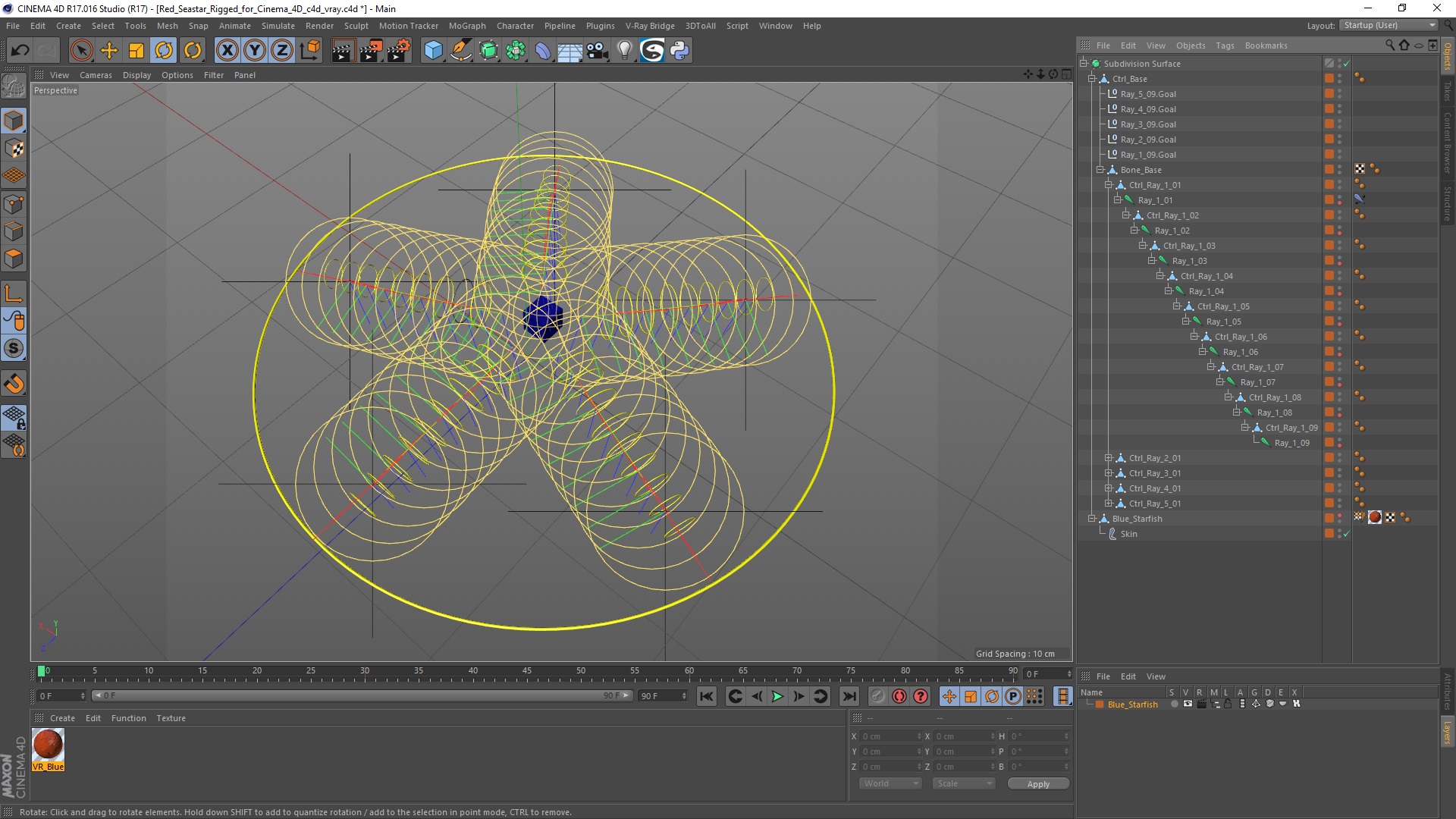Click the Apply button
Screen dimensions: 1456x819
pyautogui.click(x=1038, y=784)
